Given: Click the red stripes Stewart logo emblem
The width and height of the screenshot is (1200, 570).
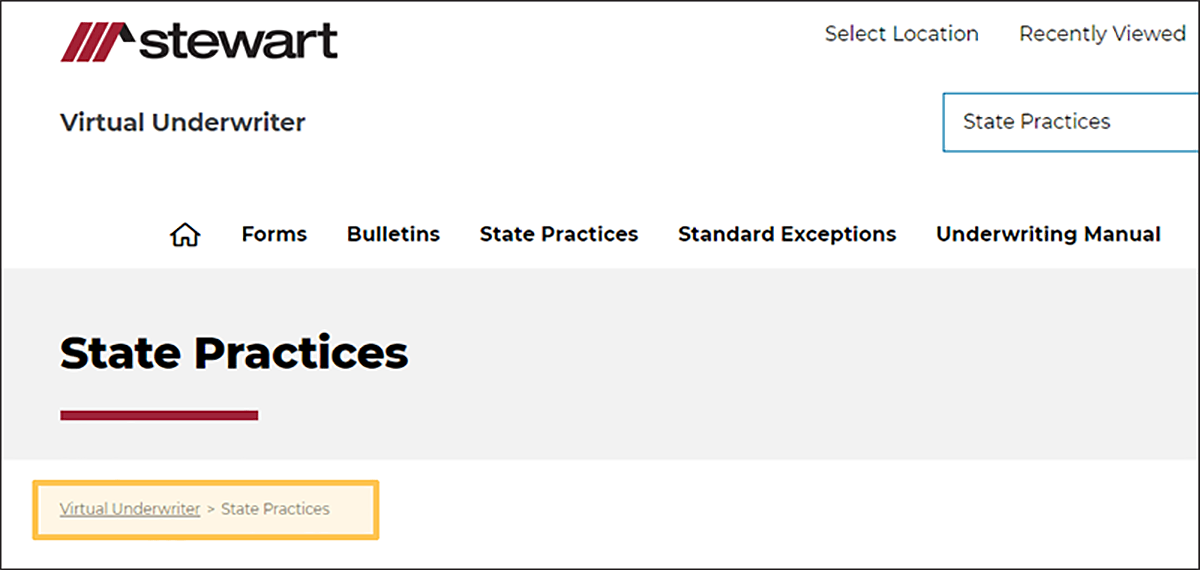Looking at the screenshot, I should pos(88,42).
